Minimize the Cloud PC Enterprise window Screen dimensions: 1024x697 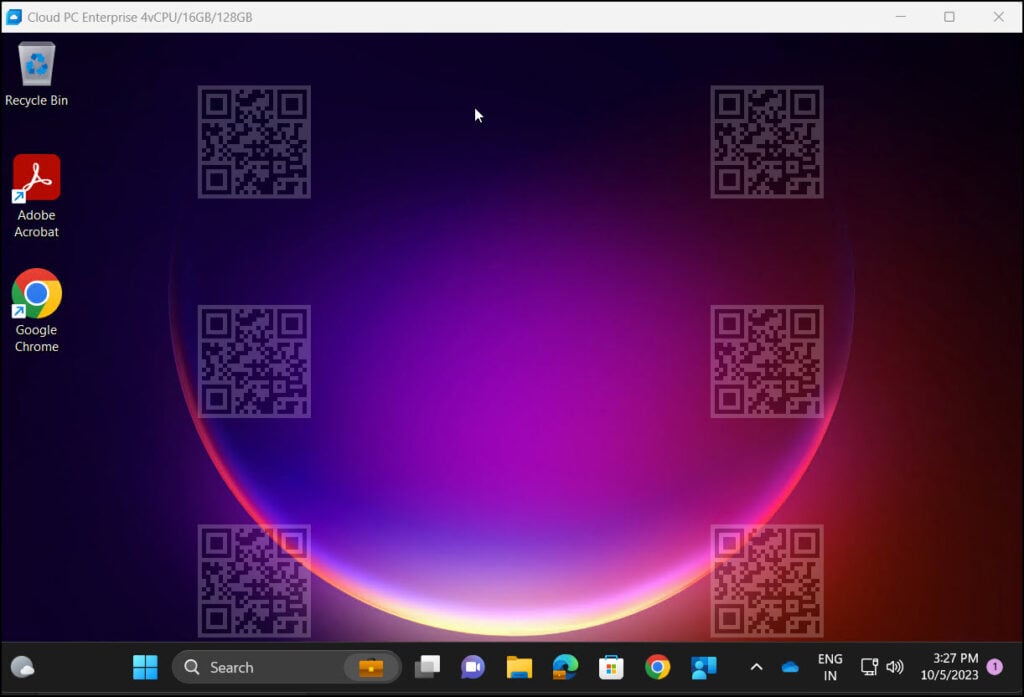[901, 16]
